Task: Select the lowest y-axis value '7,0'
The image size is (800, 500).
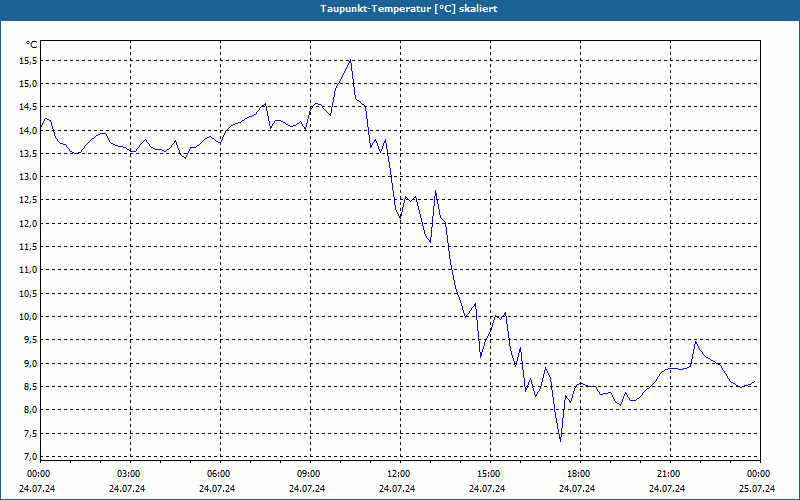Action: tap(31, 456)
